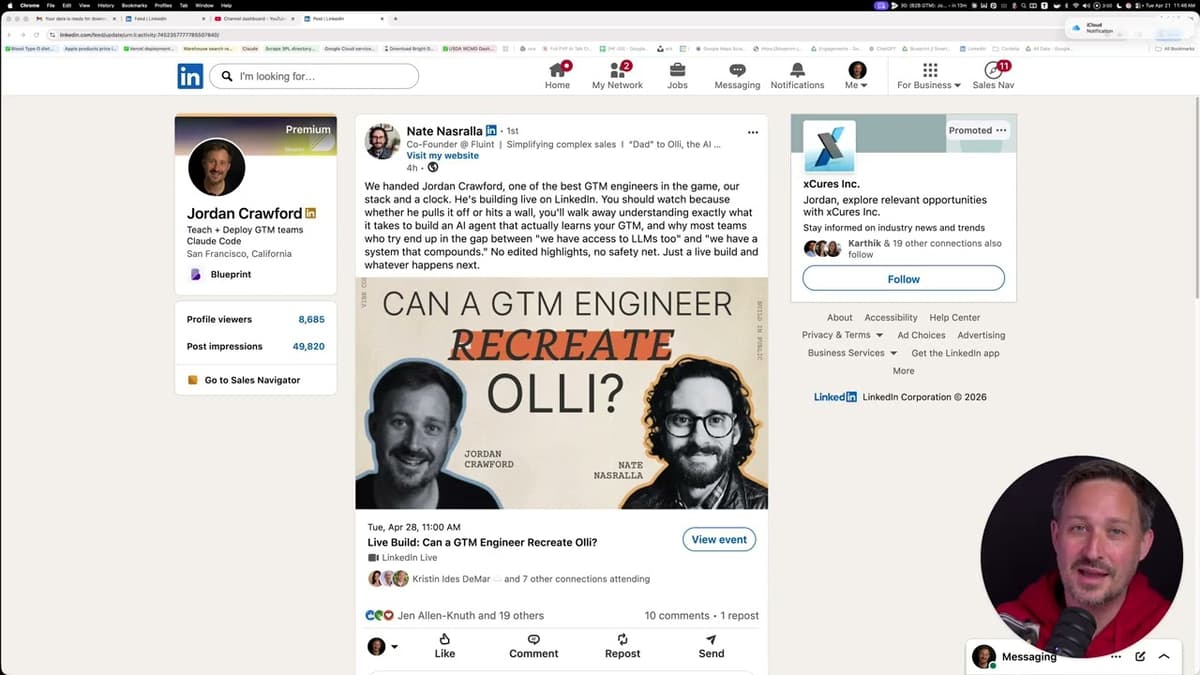Follow xCures Inc.

click(903, 279)
